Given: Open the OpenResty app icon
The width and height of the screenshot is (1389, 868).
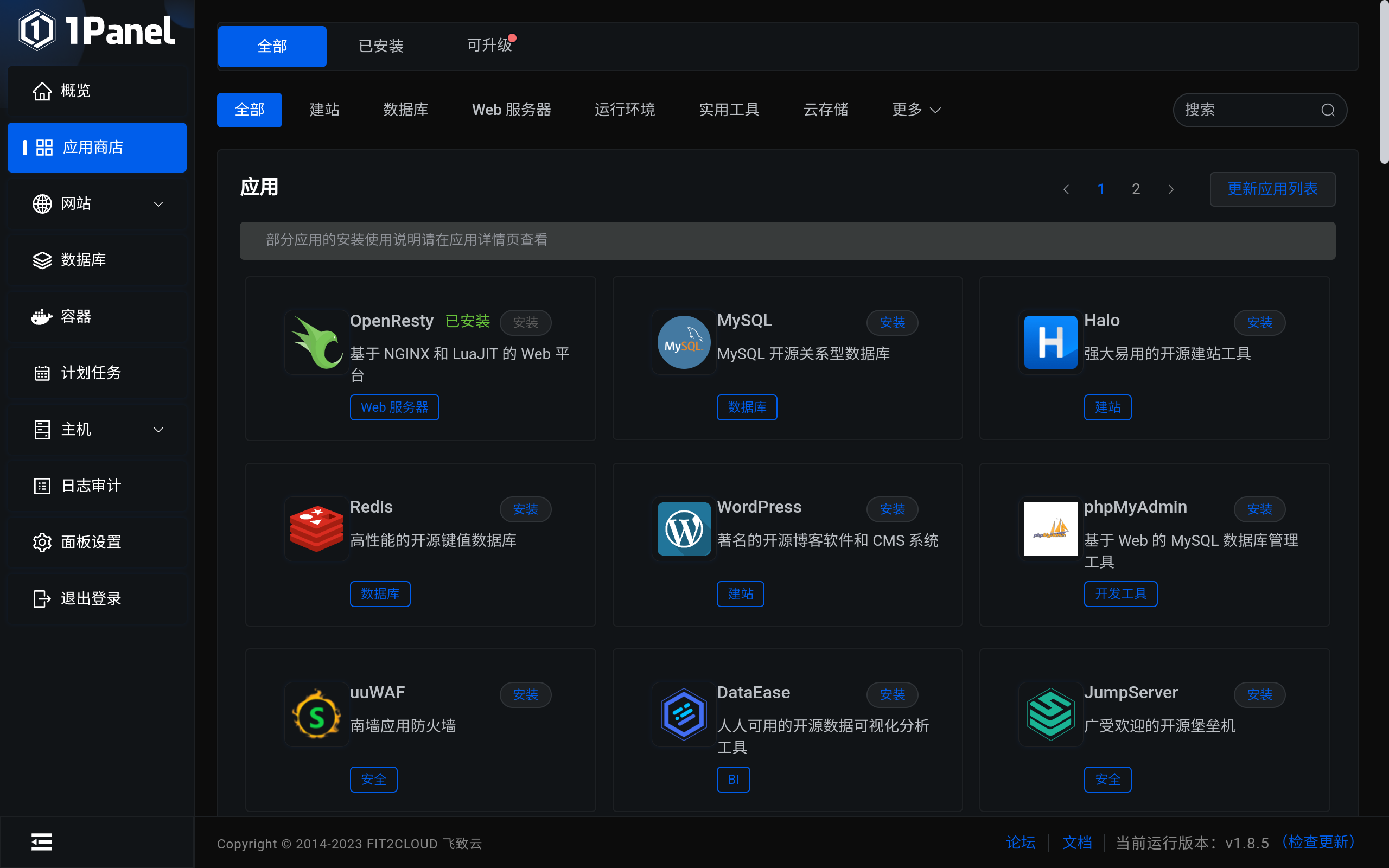Looking at the screenshot, I should click(x=316, y=343).
